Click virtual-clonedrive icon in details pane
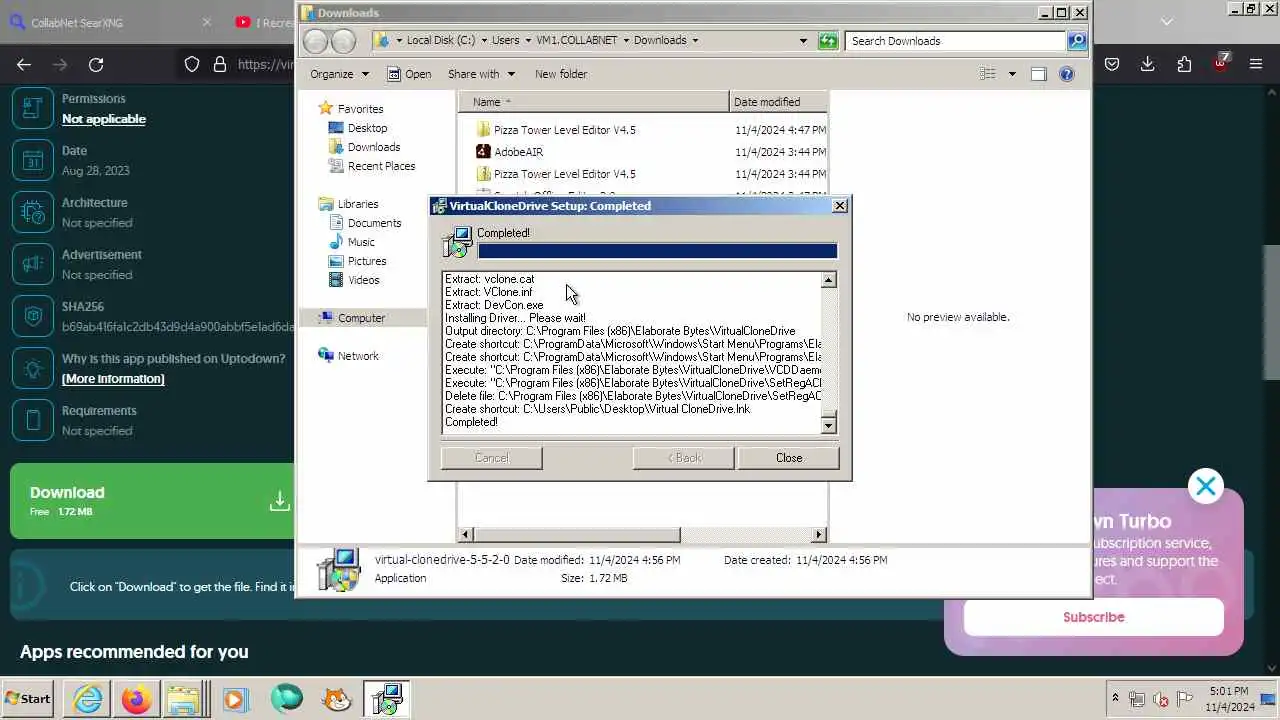The image size is (1280, 720). (338, 570)
